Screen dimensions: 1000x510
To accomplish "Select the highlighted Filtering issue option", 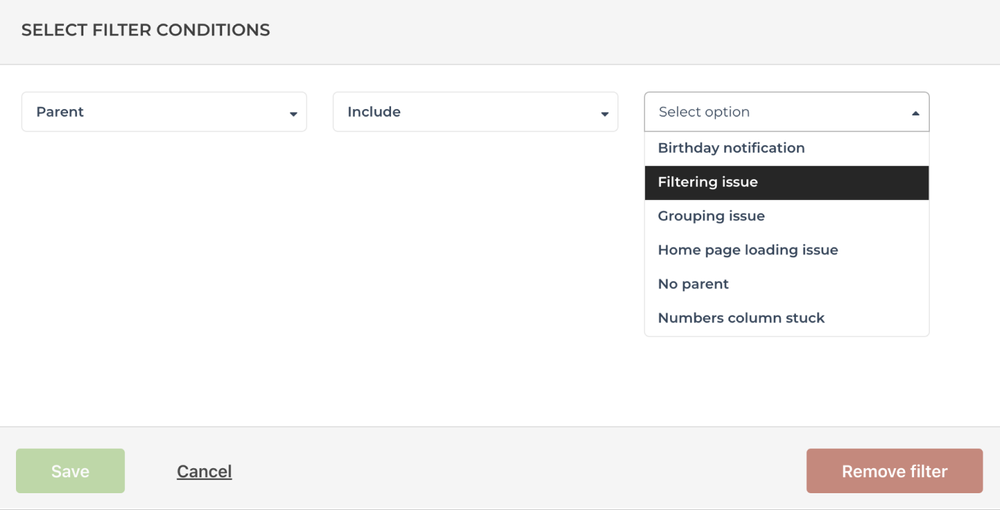I will click(787, 182).
